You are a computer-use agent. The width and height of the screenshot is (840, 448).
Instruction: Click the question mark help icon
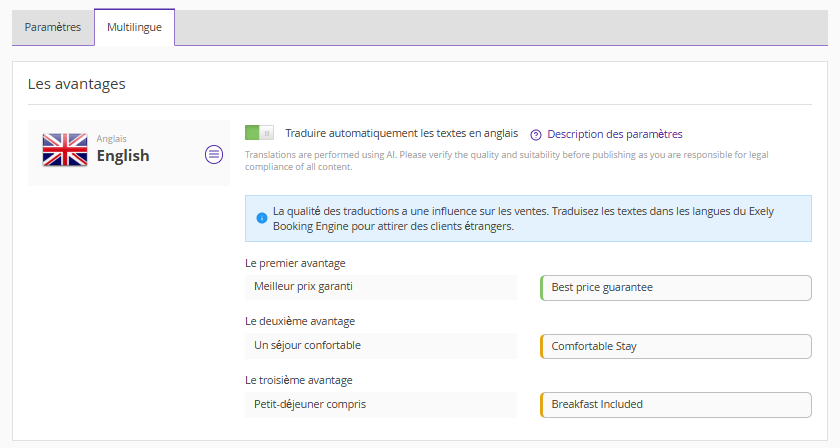pyautogui.click(x=536, y=135)
